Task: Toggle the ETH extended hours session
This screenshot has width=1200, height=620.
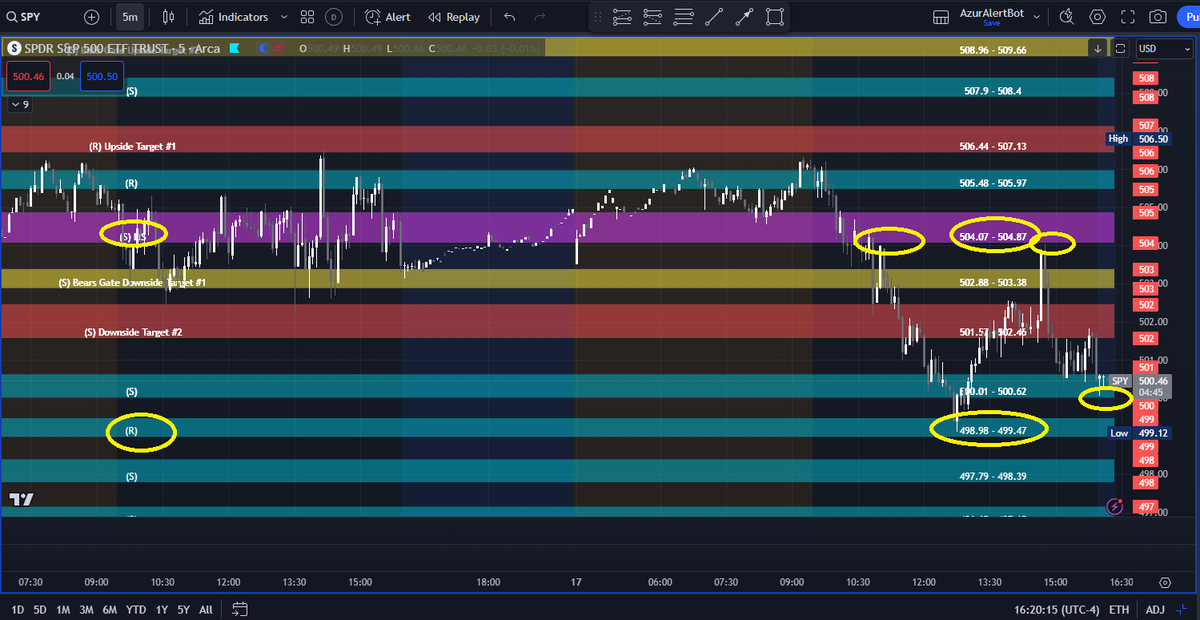Action: tap(1119, 609)
